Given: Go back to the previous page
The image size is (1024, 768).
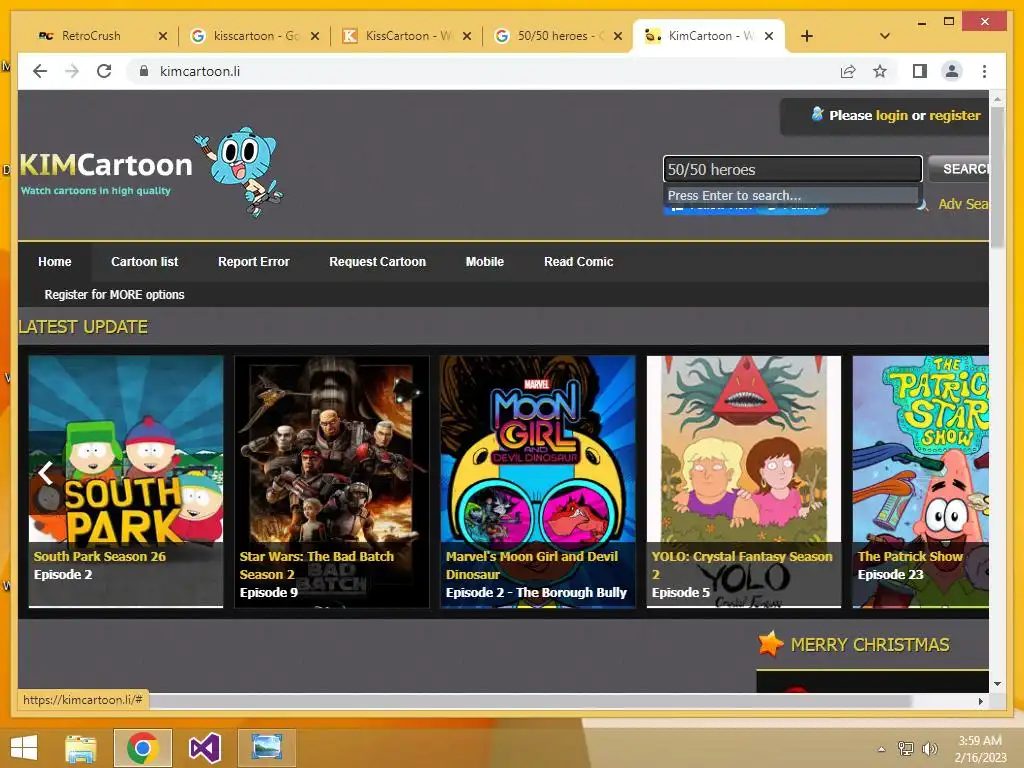Looking at the screenshot, I should coord(40,71).
